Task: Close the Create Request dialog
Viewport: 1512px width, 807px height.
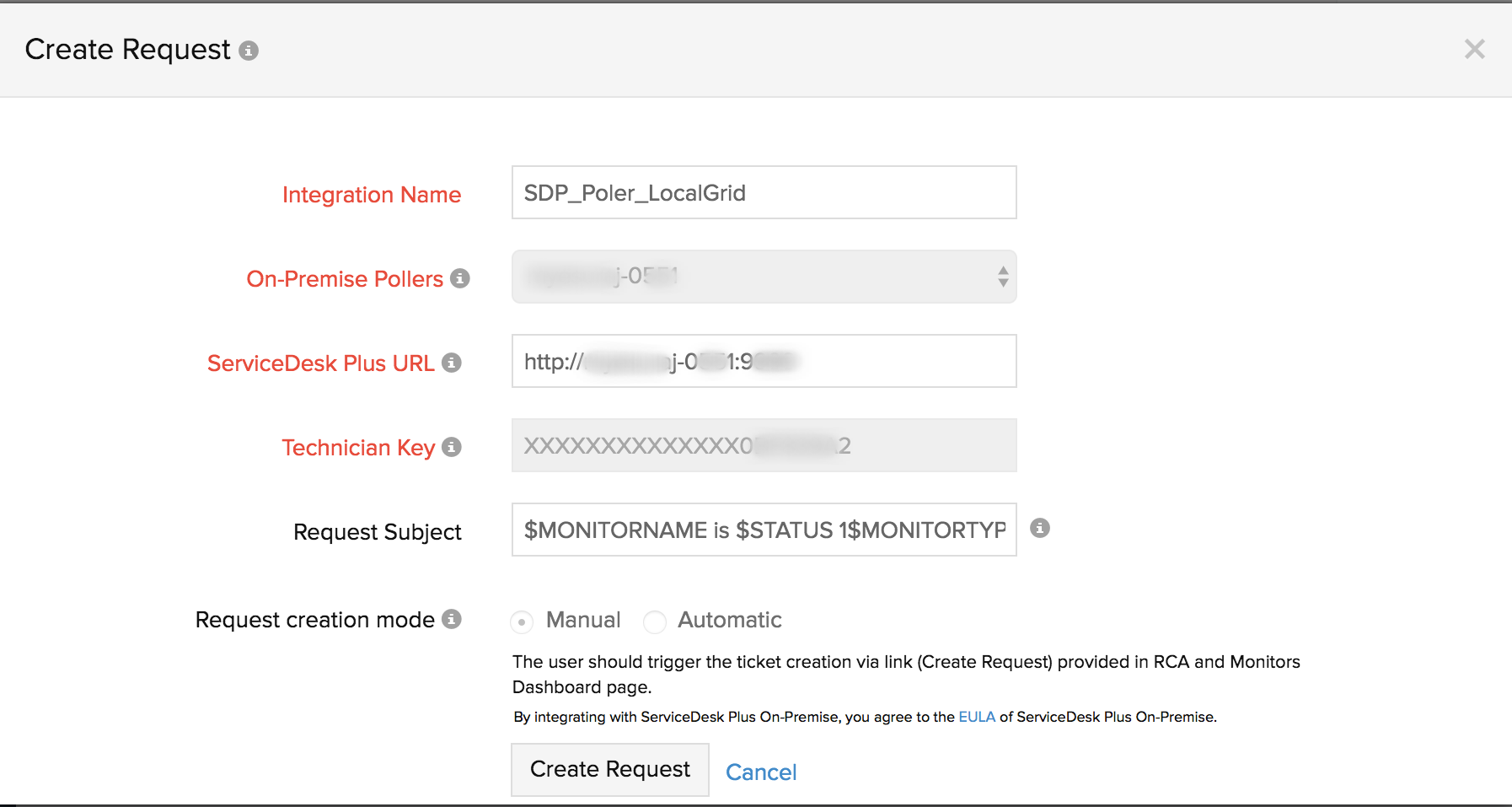Action: [x=1474, y=49]
